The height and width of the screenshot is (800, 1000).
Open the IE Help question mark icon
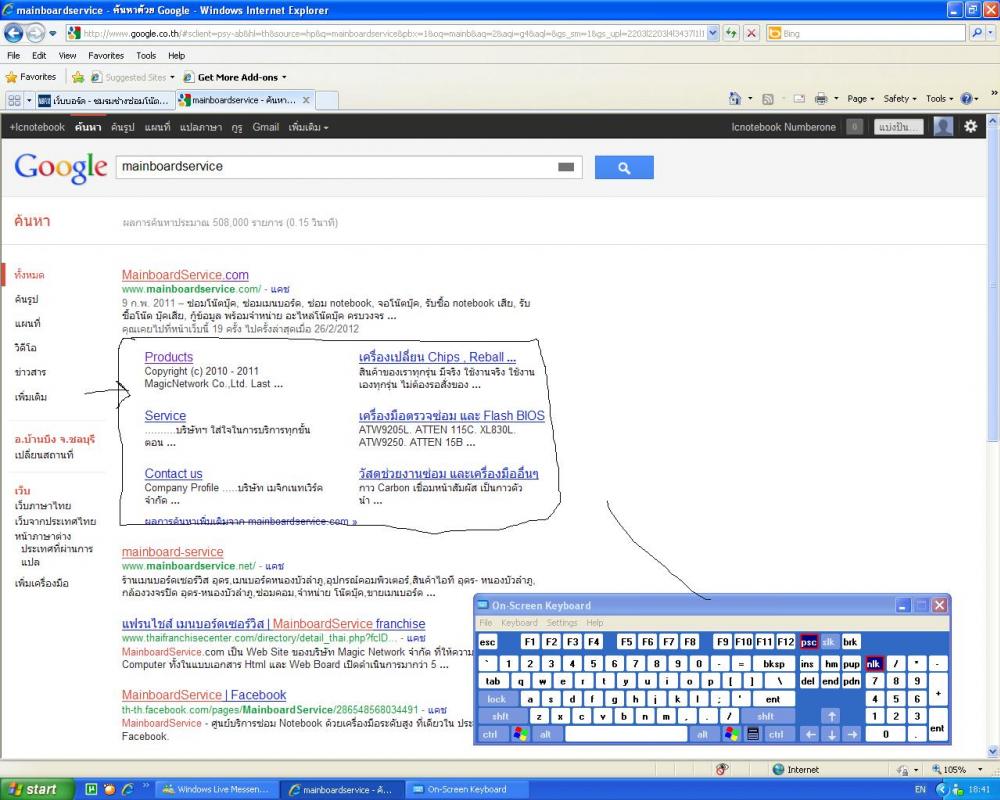coord(967,99)
